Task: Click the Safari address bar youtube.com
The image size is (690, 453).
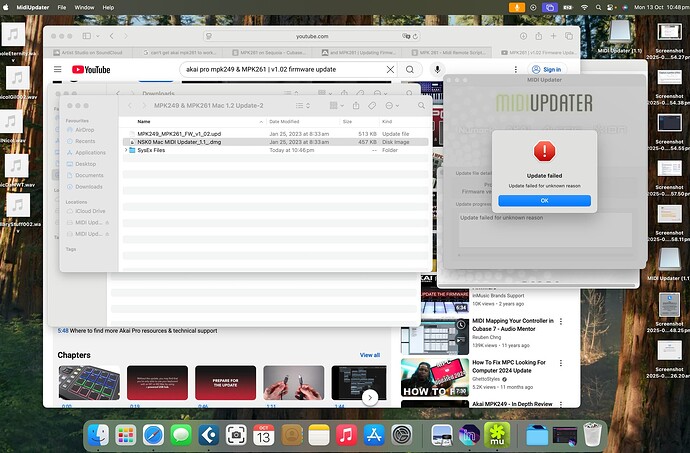Action: coord(312,36)
